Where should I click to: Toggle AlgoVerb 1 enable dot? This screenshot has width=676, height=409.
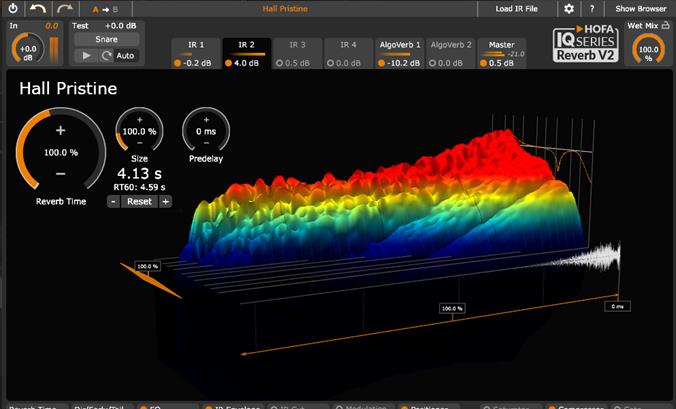tap(382, 63)
